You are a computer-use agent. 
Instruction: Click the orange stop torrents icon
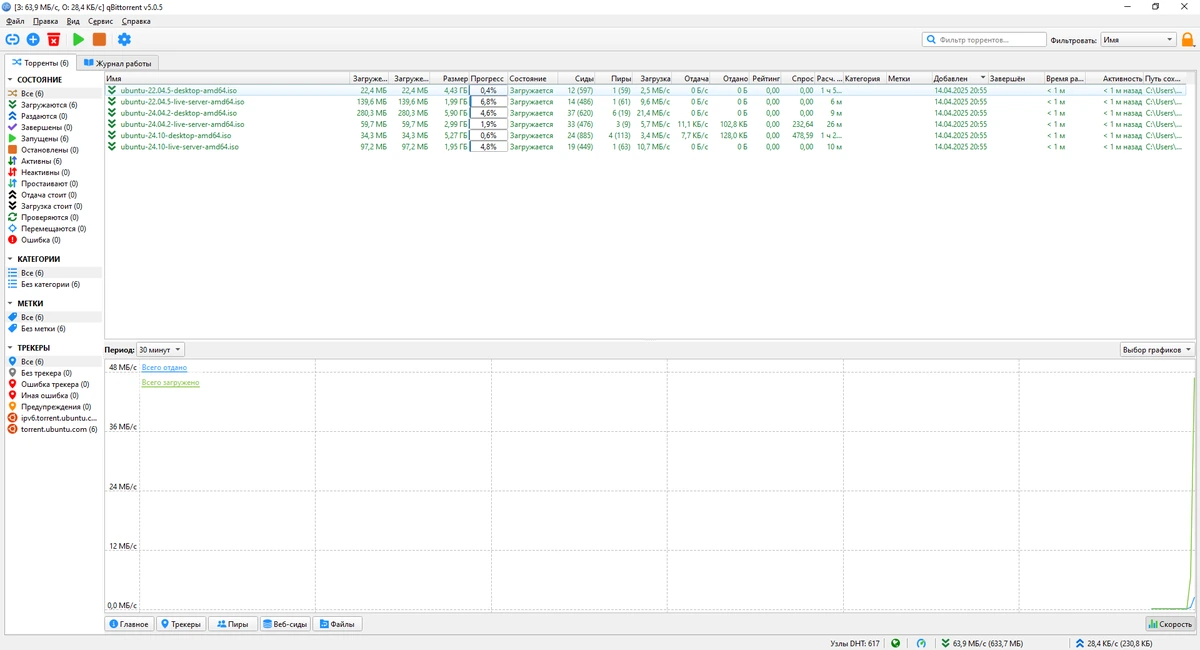point(99,39)
